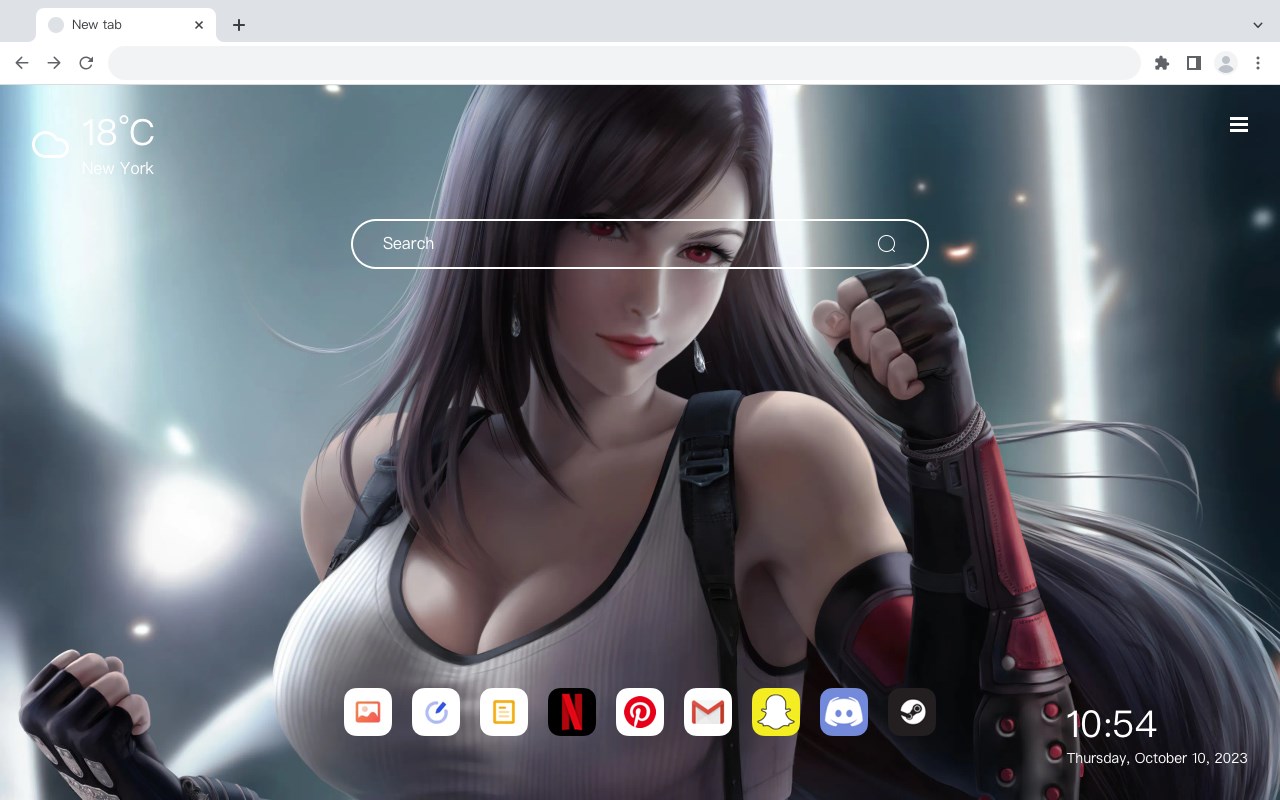1280x800 pixels.
Task: Launch the Snapchat shortcut
Action: tap(776, 712)
